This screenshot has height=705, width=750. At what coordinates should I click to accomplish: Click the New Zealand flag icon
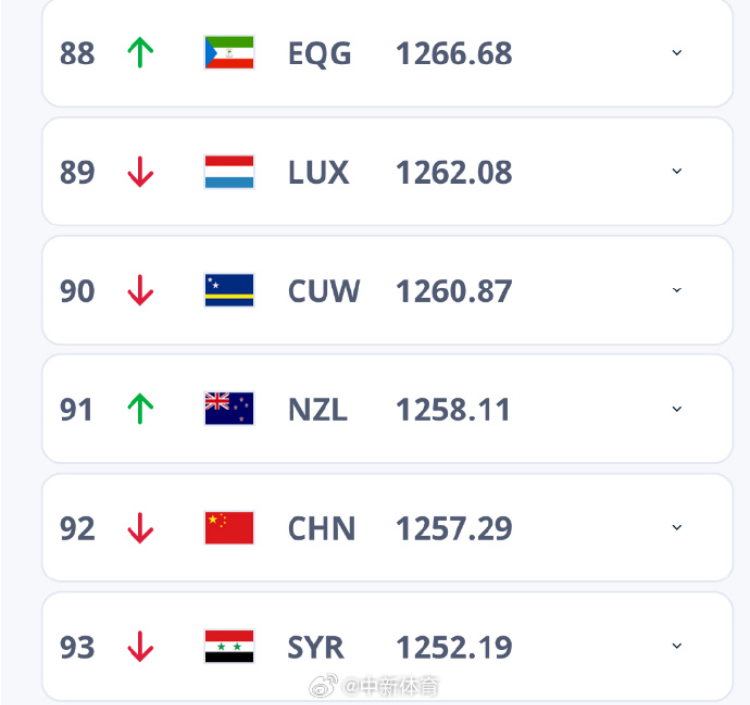point(229,409)
